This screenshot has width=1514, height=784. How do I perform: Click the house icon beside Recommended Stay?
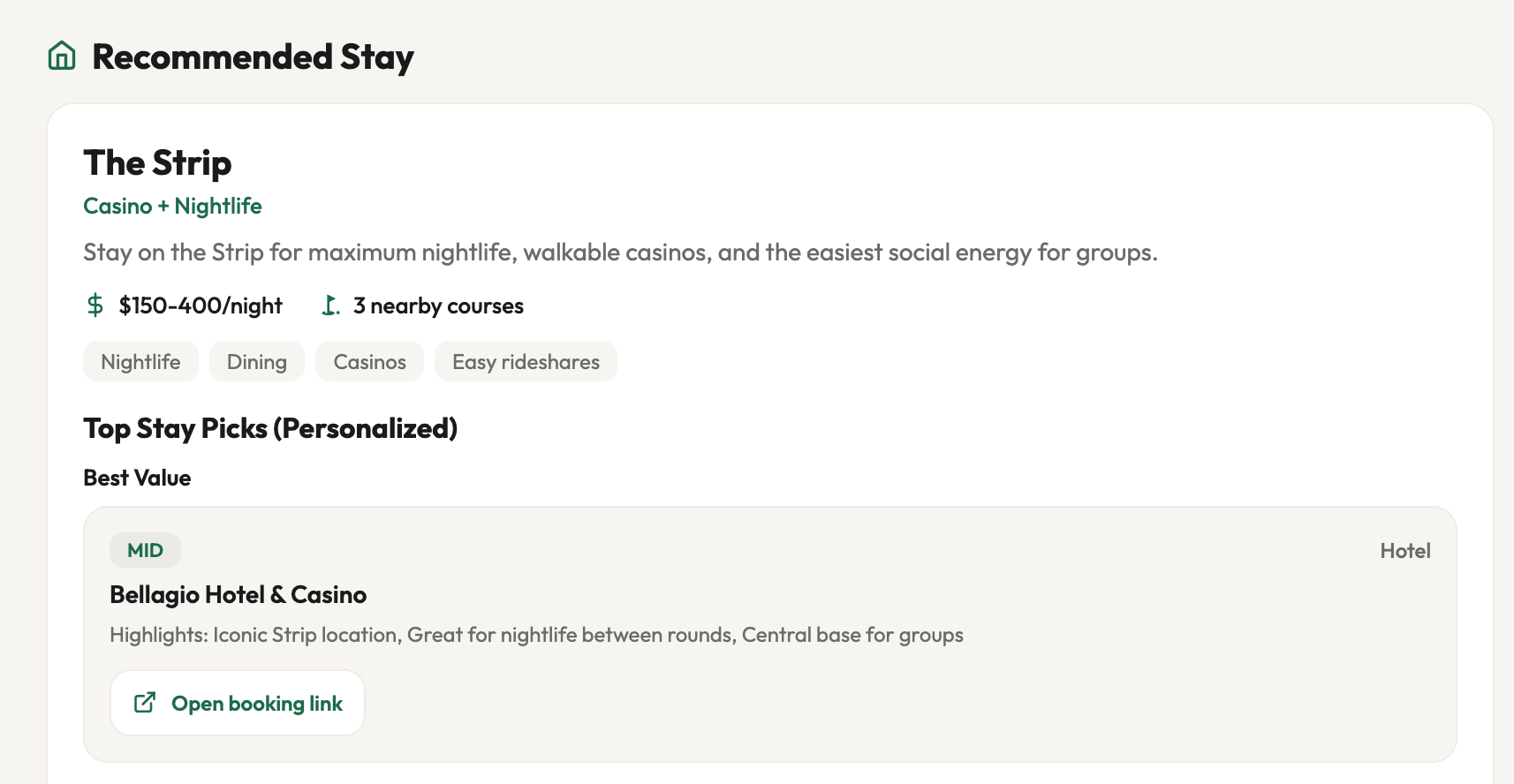[x=62, y=56]
